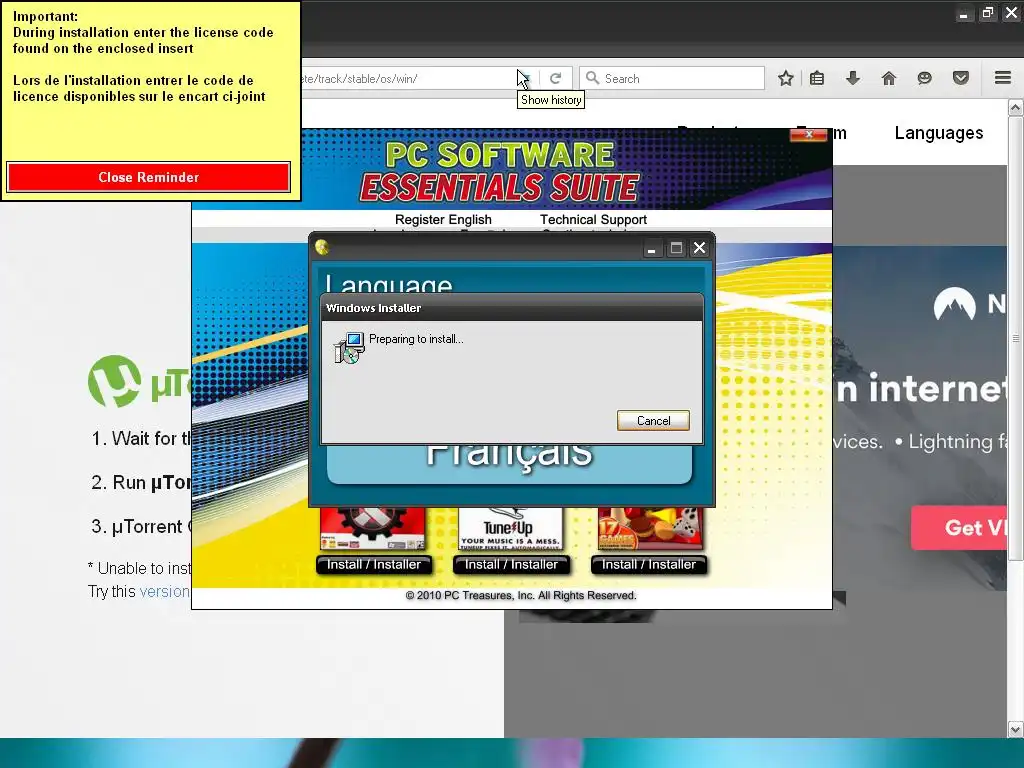The height and width of the screenshot is (768, 1024).
Task: Click the browser Search field
Action: (672, 78)
